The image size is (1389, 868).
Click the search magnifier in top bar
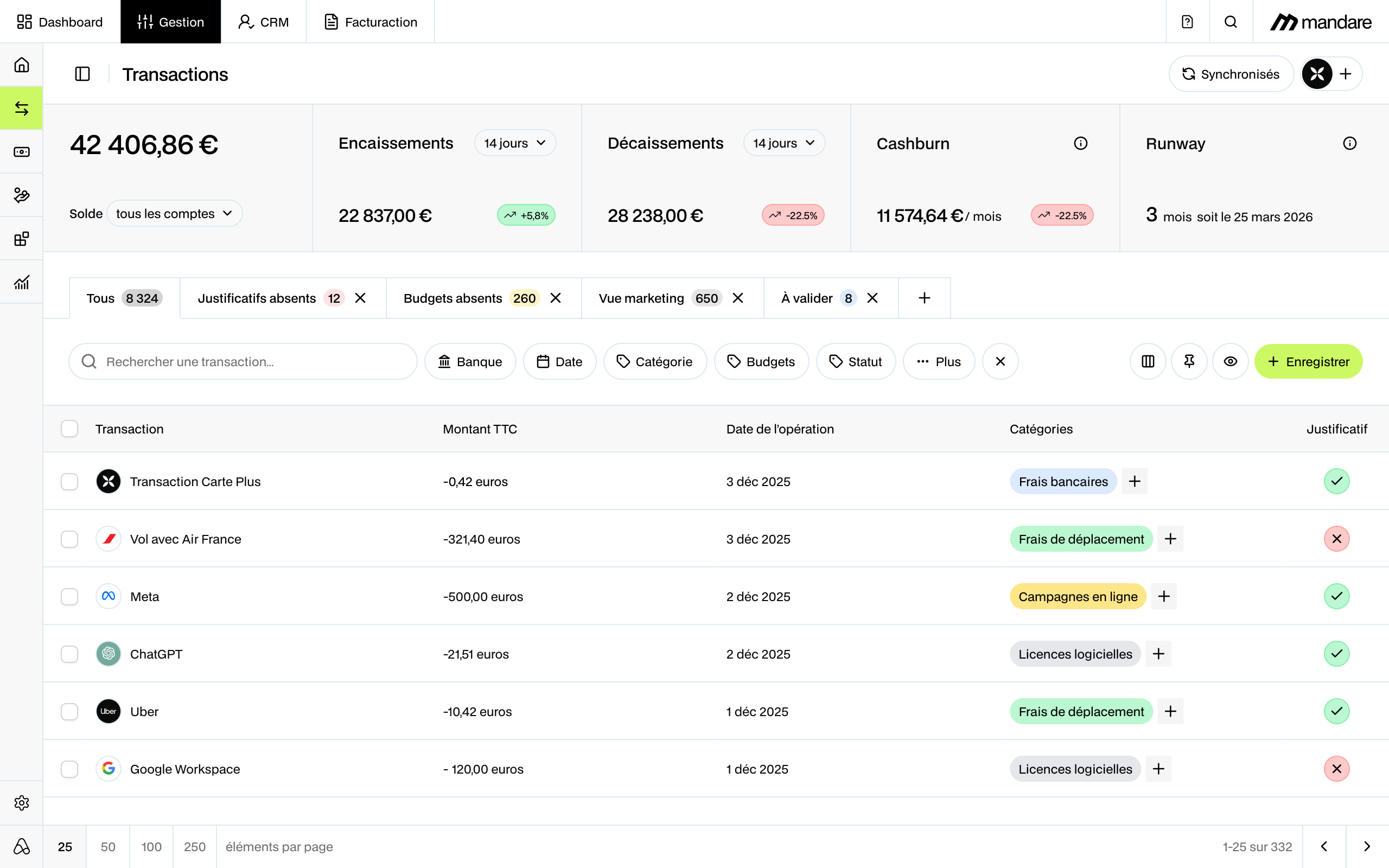click(x=1230, y=22)
